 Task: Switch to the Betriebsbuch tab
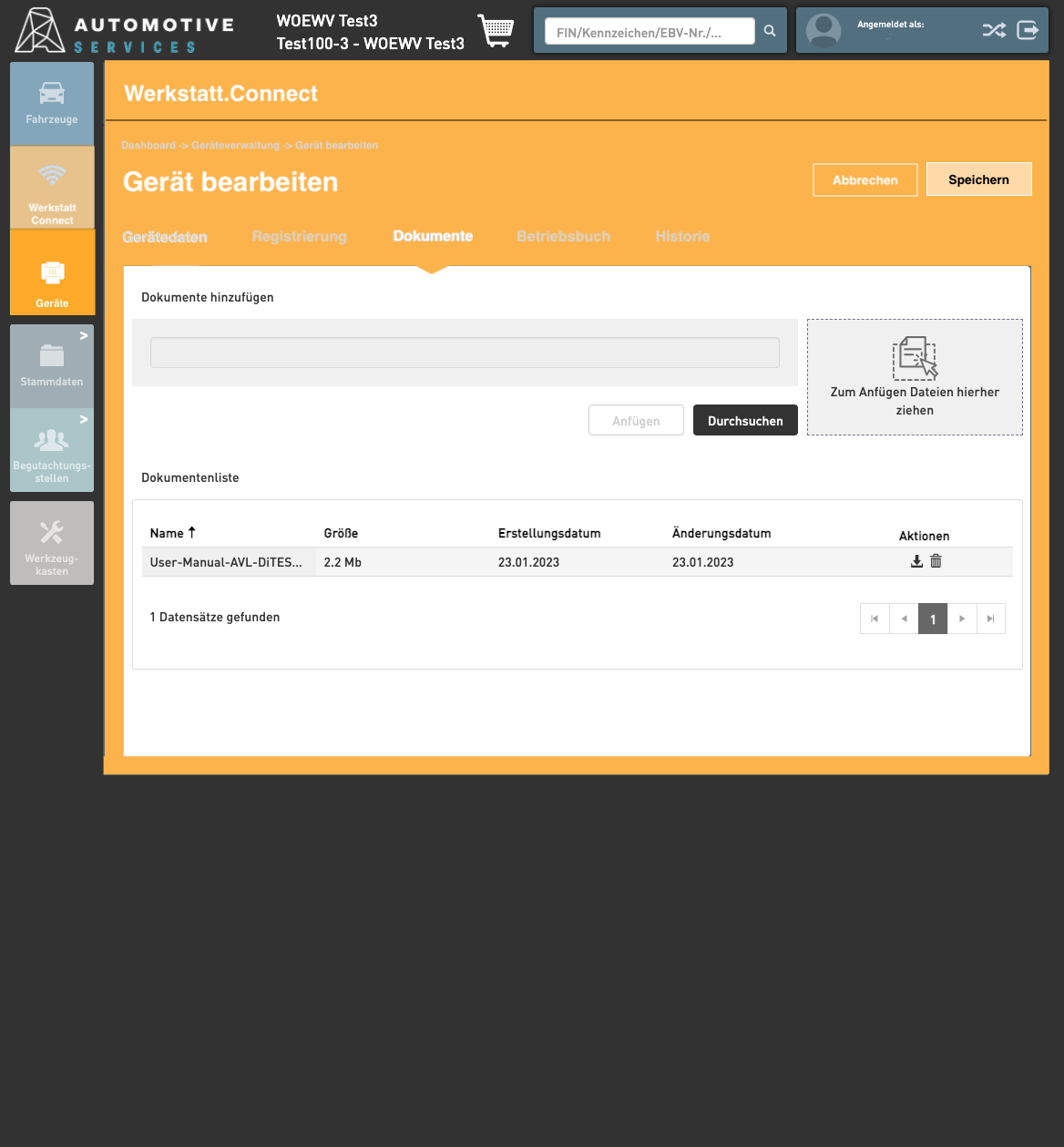563,236
